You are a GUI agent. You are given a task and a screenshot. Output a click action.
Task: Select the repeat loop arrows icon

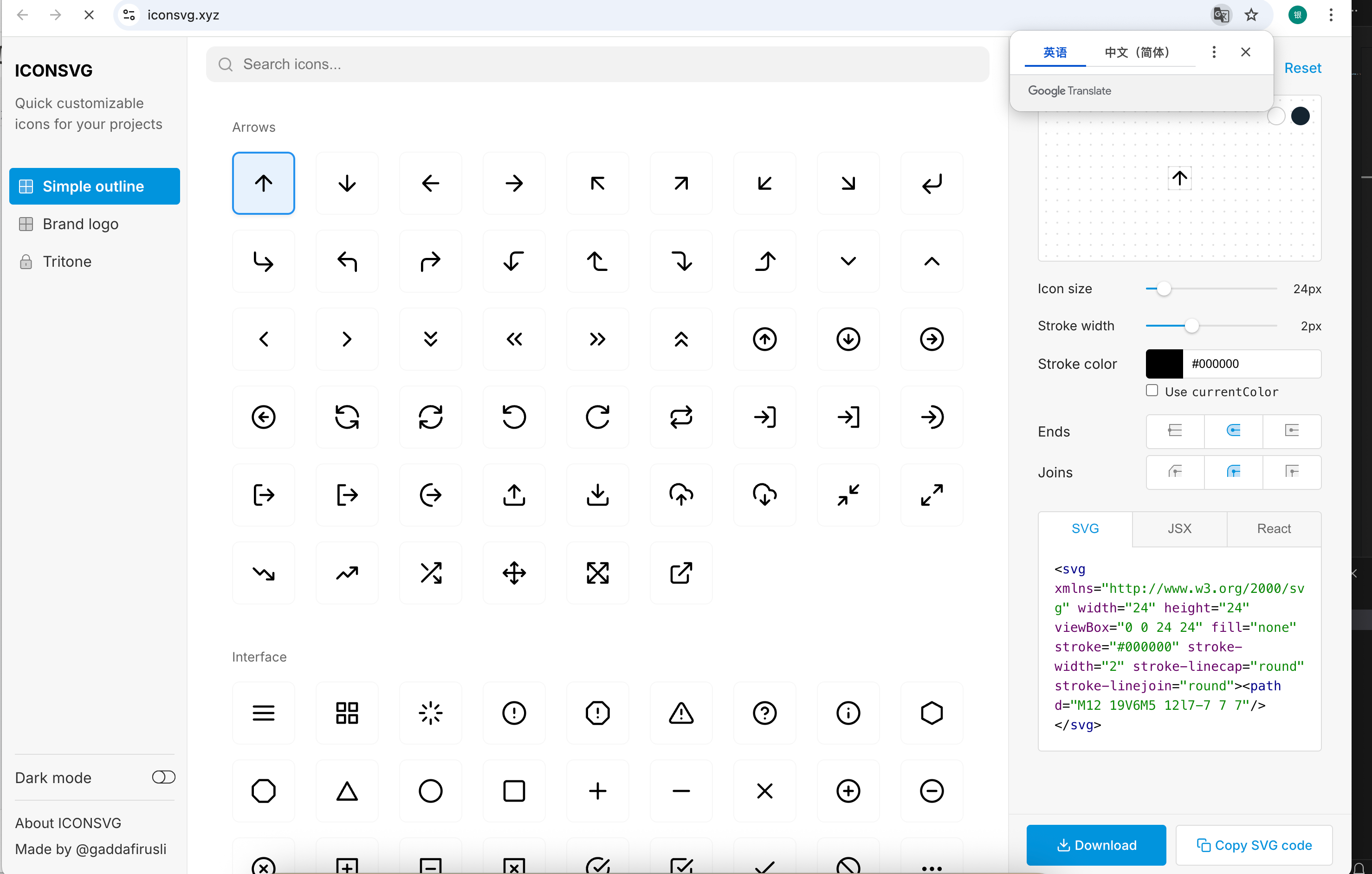point(681,417)
